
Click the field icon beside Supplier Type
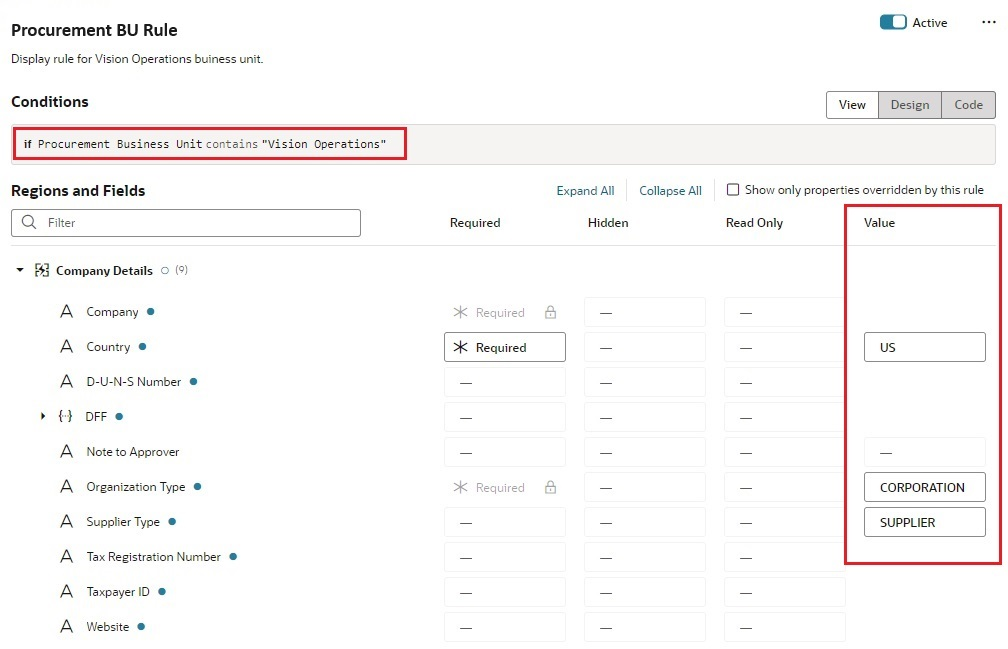pyautogui.click(x=66, y=522)
